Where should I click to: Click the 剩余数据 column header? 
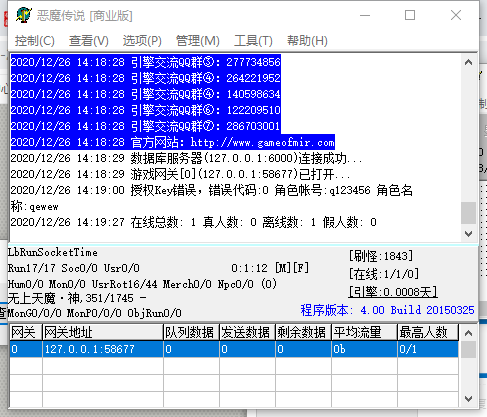pyautogui.click(x=303, y=332)
